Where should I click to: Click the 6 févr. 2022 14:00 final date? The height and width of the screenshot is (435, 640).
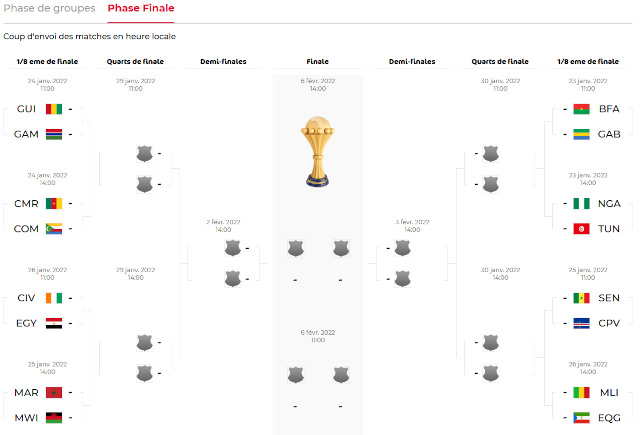point(317,84)
